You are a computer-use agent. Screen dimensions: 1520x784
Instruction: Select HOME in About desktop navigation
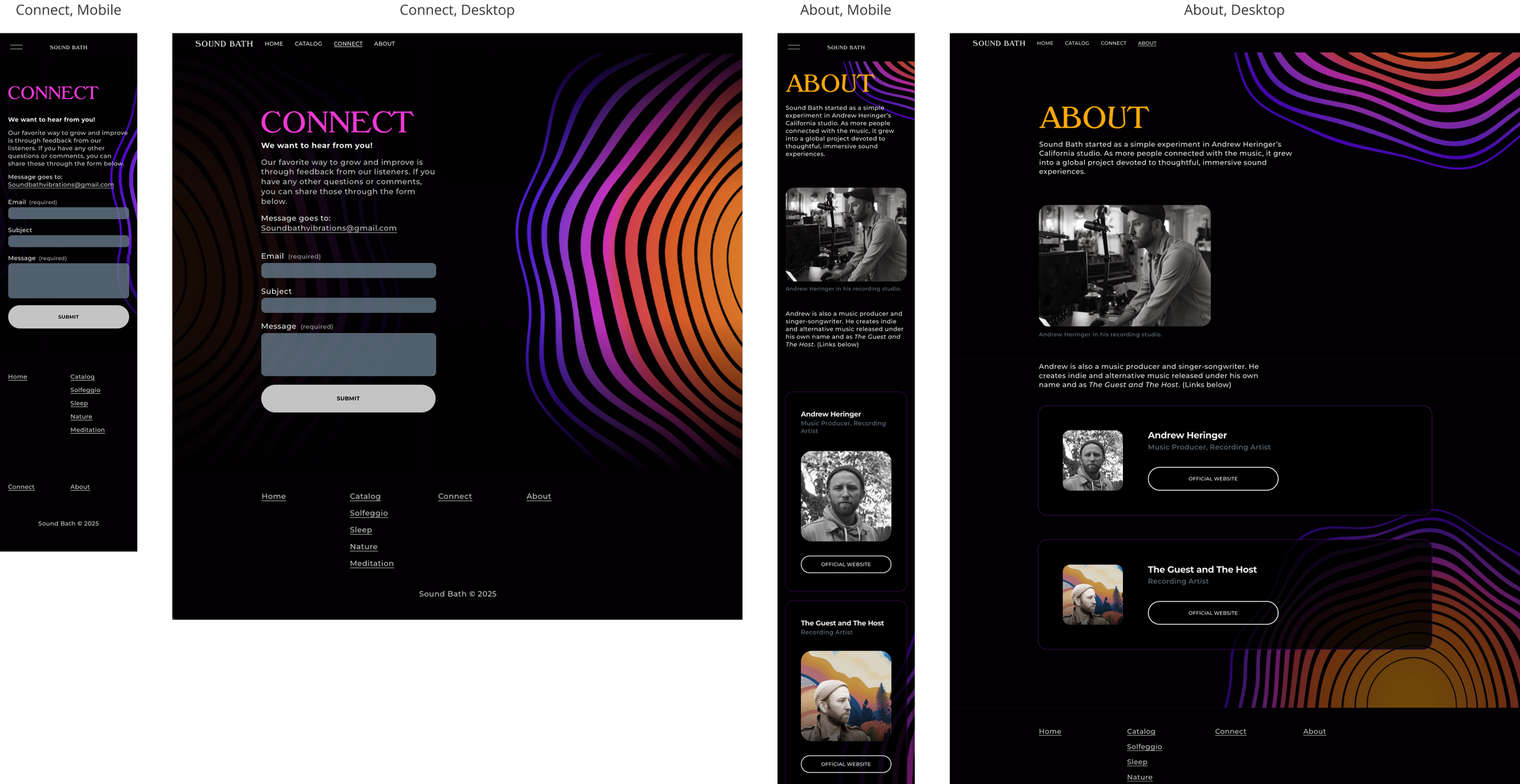coord(1045,43)
